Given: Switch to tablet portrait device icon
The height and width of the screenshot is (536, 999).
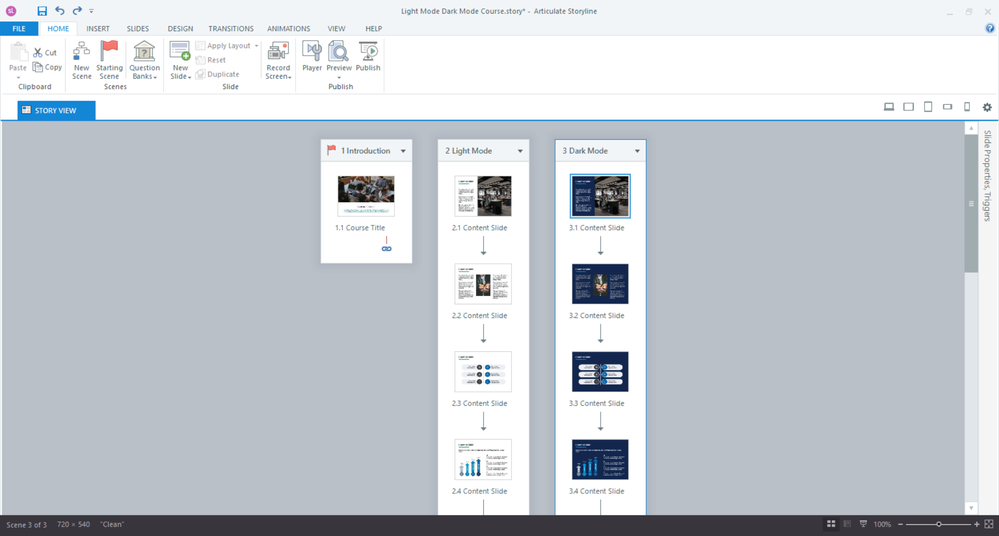Looking at the screenshot, I should pyautogui.click(x=928, y=107).
